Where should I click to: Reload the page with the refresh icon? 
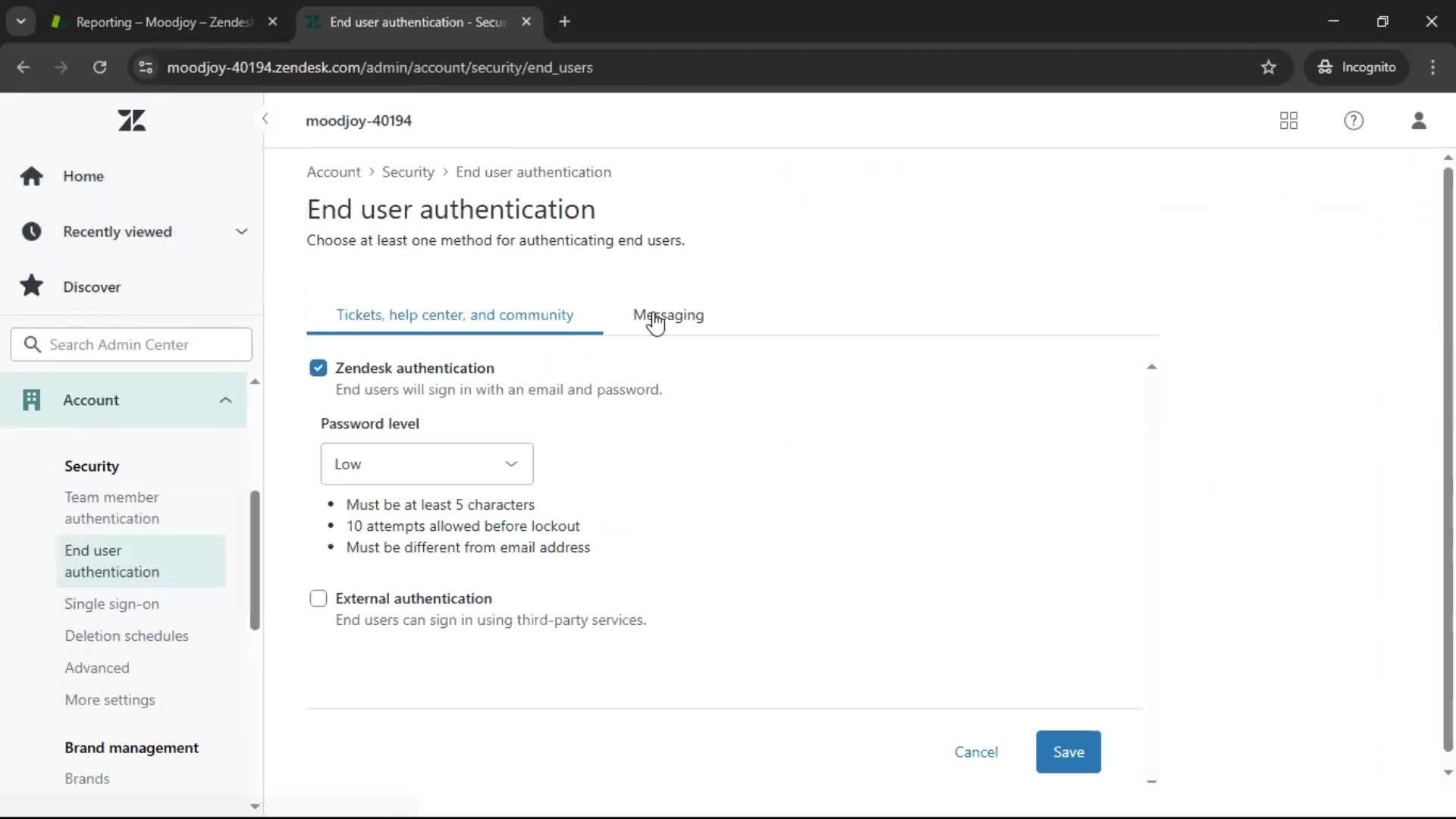(99, 67)
